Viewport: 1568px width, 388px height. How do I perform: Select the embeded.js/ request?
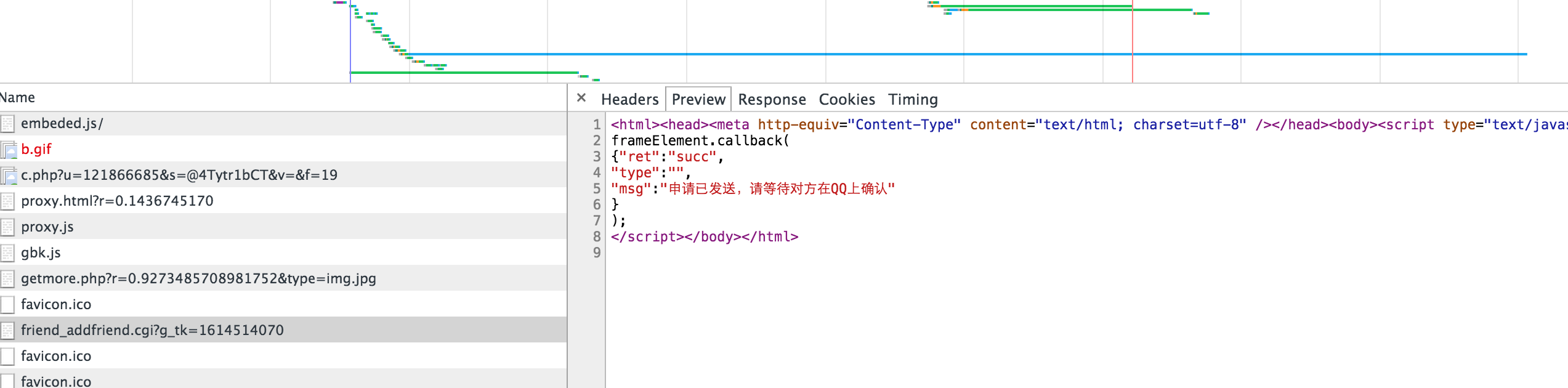283,124
